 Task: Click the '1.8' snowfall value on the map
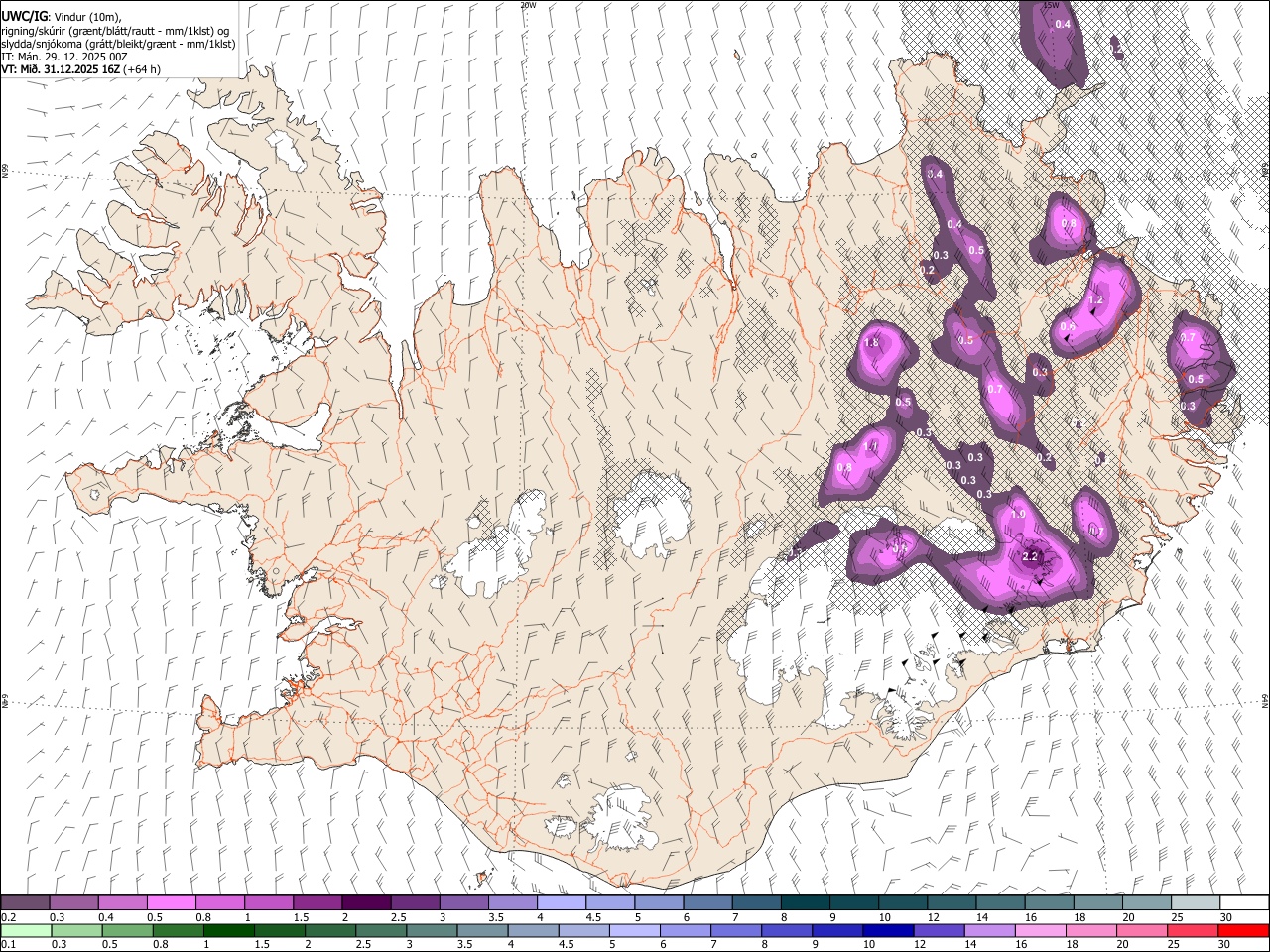(x=872, y=343)
